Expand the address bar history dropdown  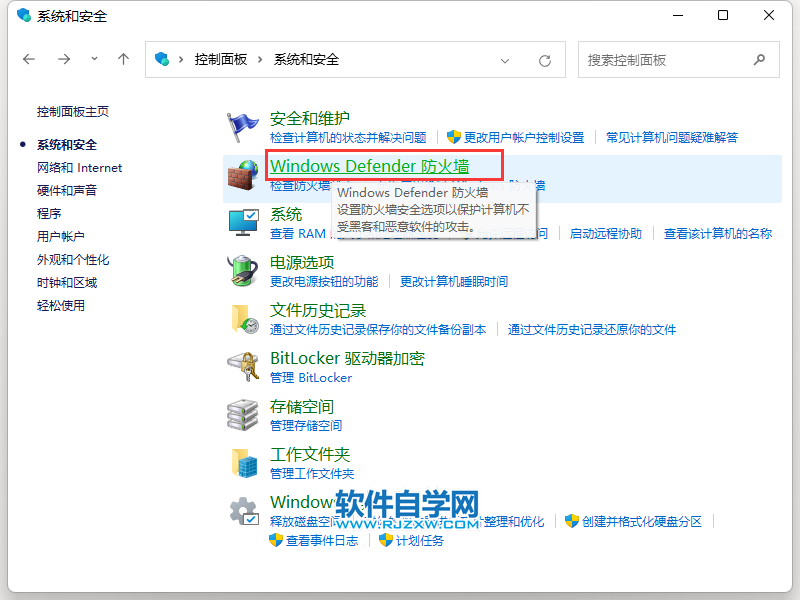[505, 61]
